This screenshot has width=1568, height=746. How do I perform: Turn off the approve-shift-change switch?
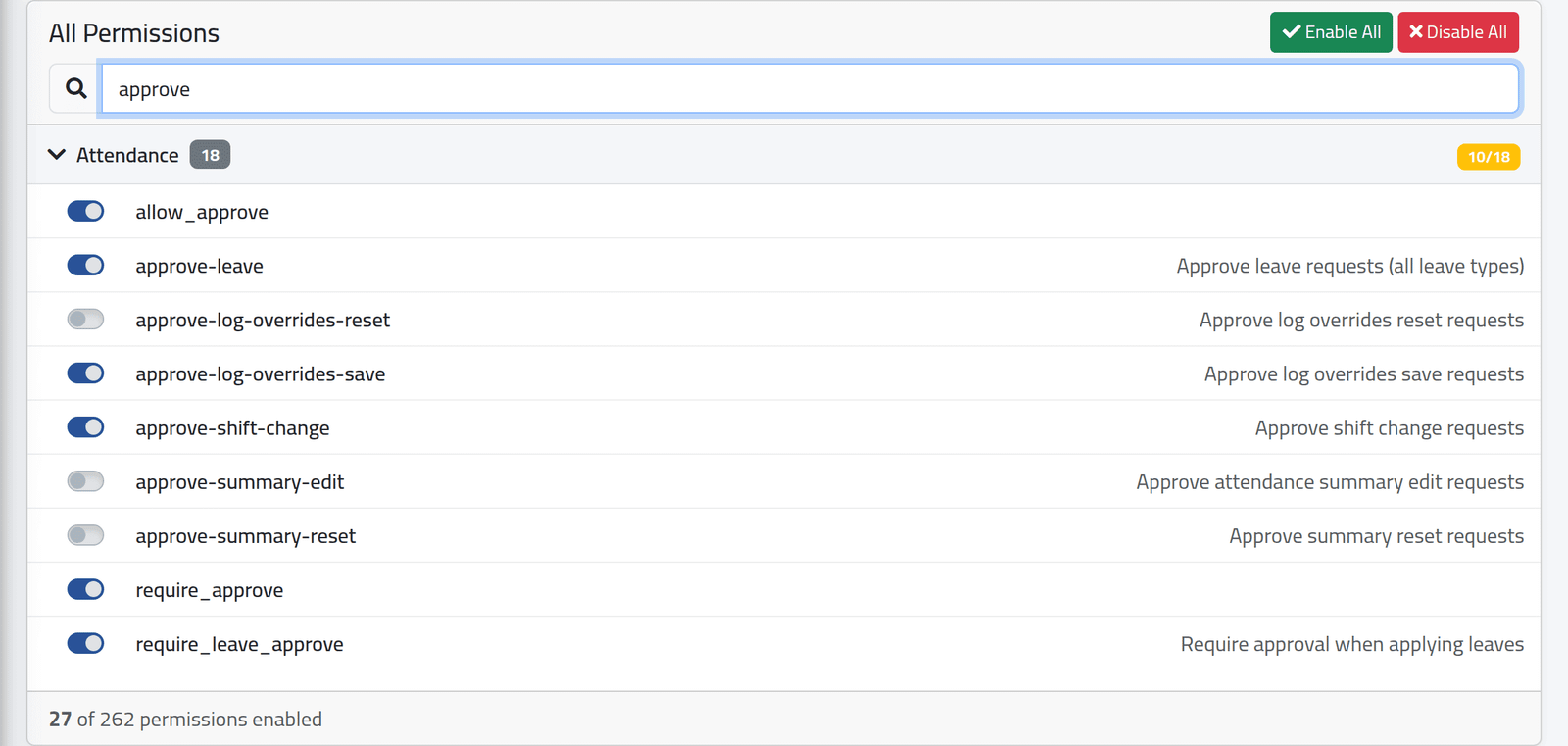tap(85, 426)
